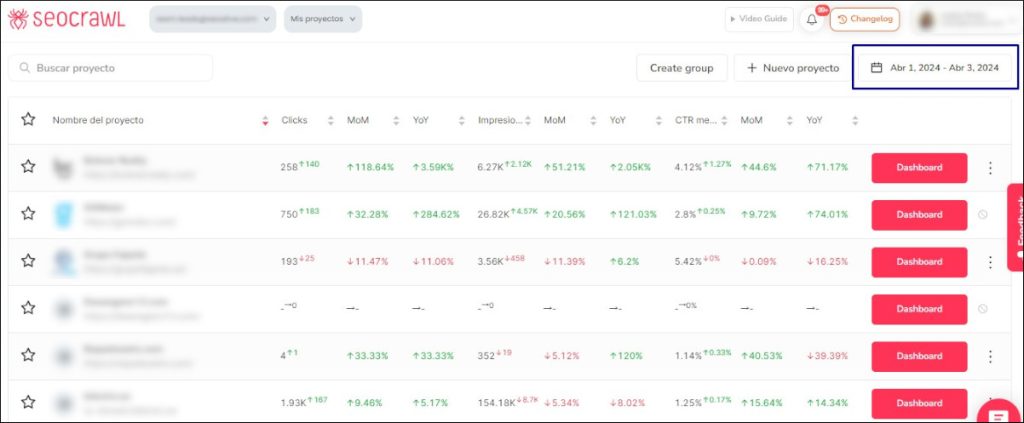The height and width of the screenshot is (423, 1024).
Task: Click the Nuevo proyecto button
Action: pyautogui.click(x=791, y=68)
